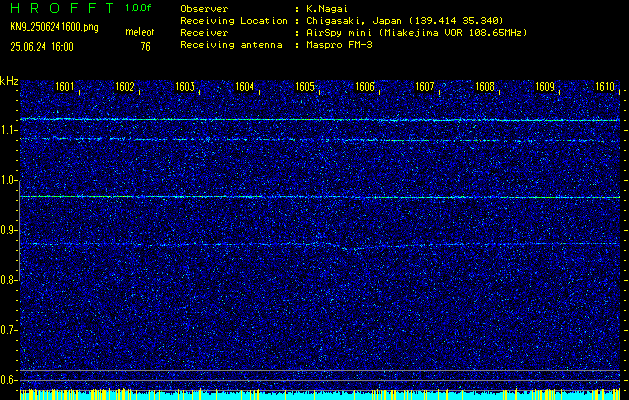629x400 pixels.
Task: Click the kHz axis unit label
Action: click(x=9, y=81)
